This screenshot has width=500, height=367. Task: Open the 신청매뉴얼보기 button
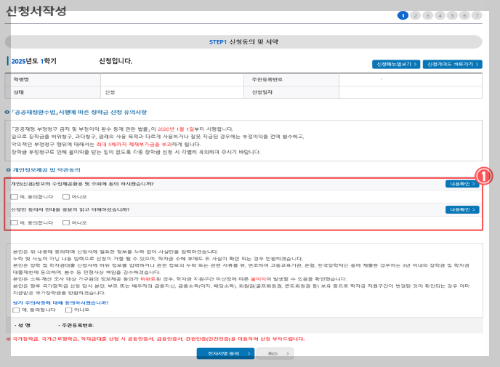396,64
